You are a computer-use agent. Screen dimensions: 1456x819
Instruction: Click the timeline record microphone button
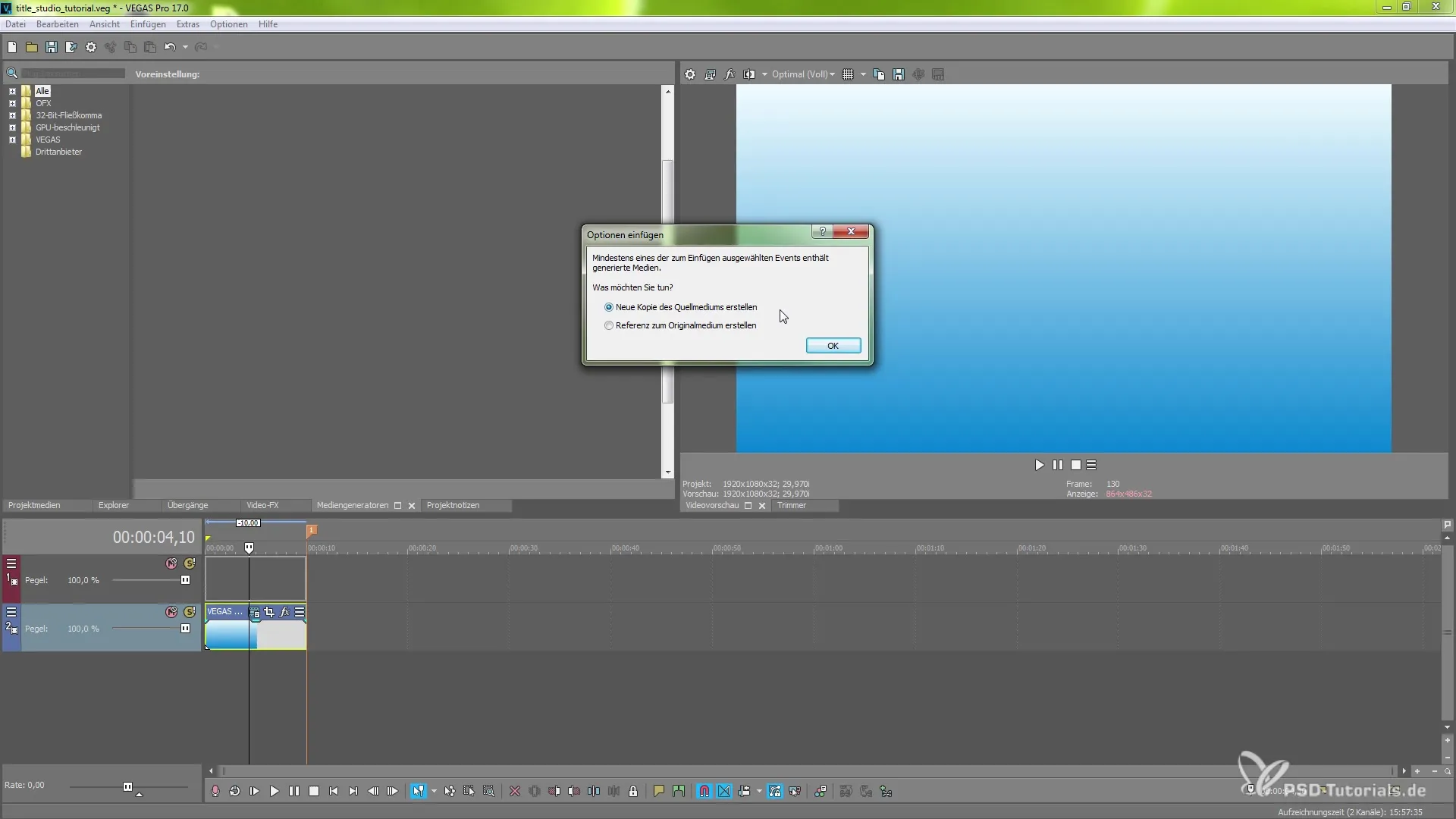[x=215, y=791]
